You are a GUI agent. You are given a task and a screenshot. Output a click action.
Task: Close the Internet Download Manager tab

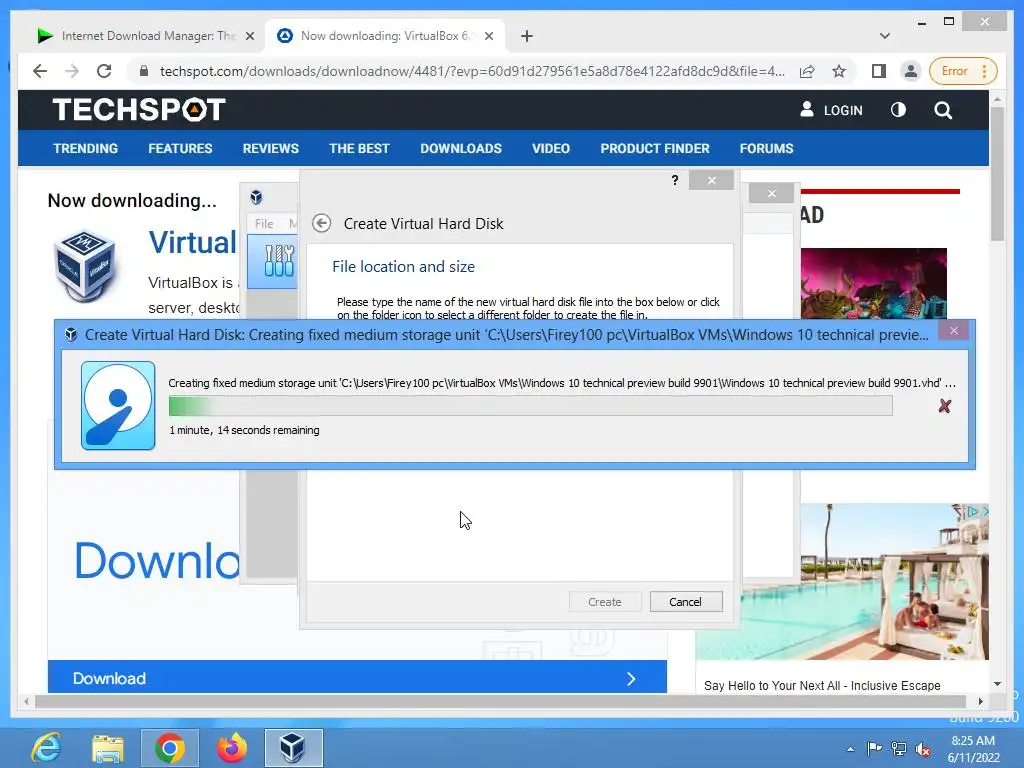coord(249,36)
